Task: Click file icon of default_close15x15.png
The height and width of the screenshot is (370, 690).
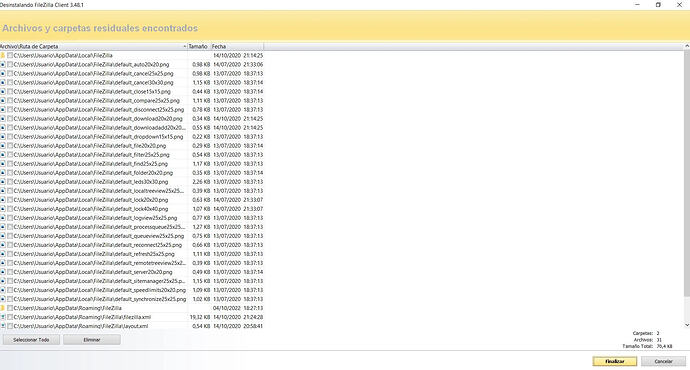Action: point(3,92)
